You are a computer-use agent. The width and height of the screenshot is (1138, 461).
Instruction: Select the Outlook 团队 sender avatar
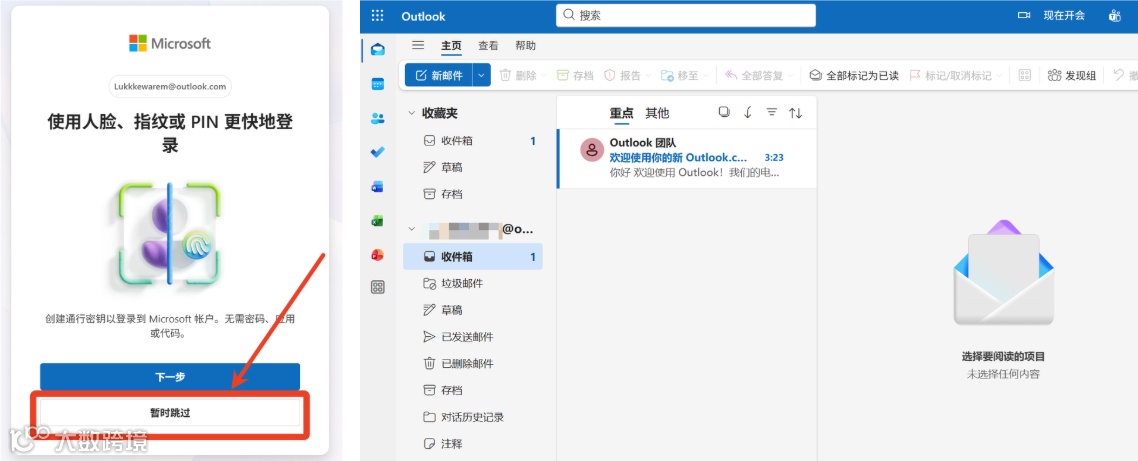(592, 150)
